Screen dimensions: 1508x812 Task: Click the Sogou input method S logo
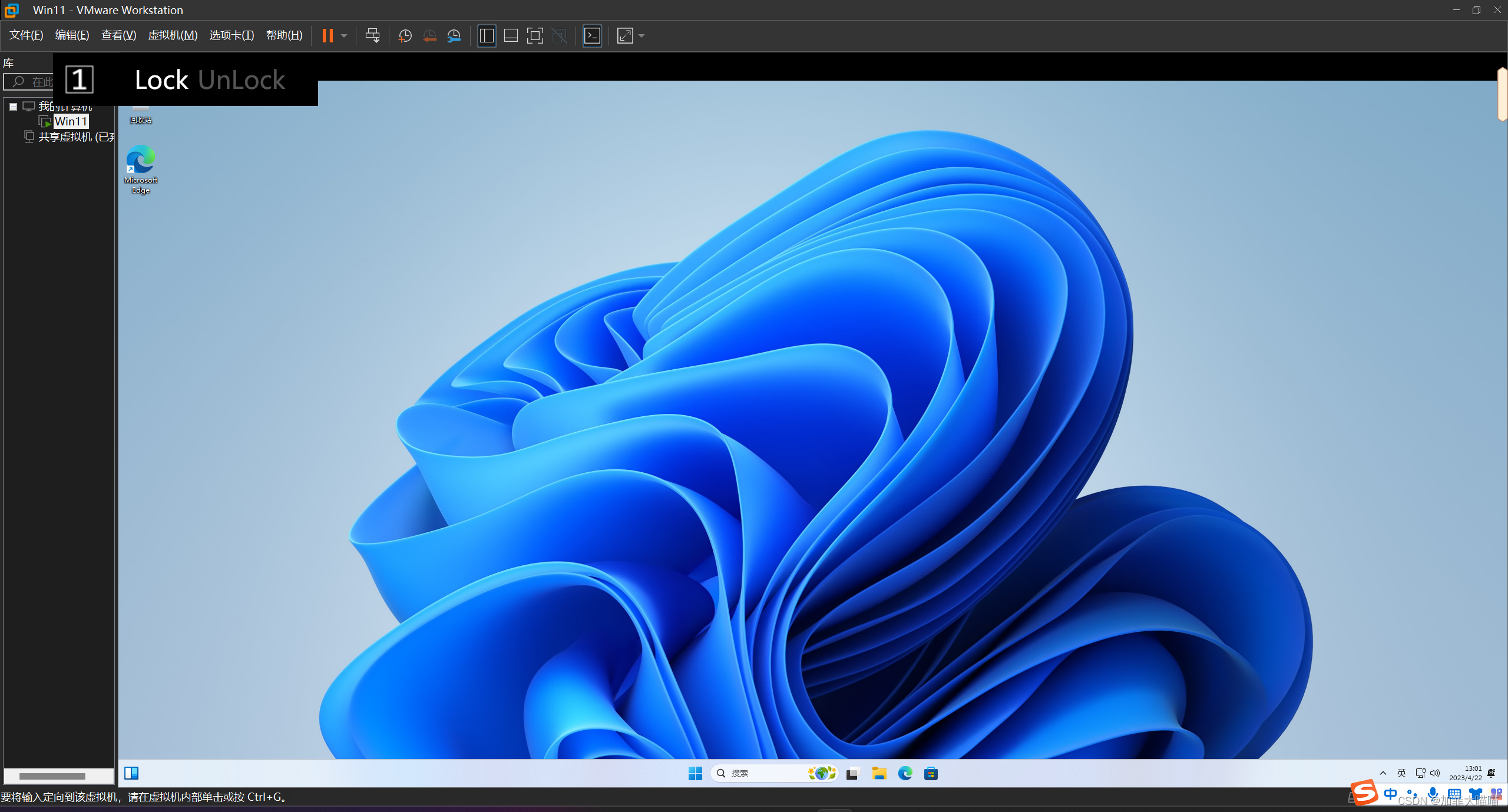[1364, 793]
